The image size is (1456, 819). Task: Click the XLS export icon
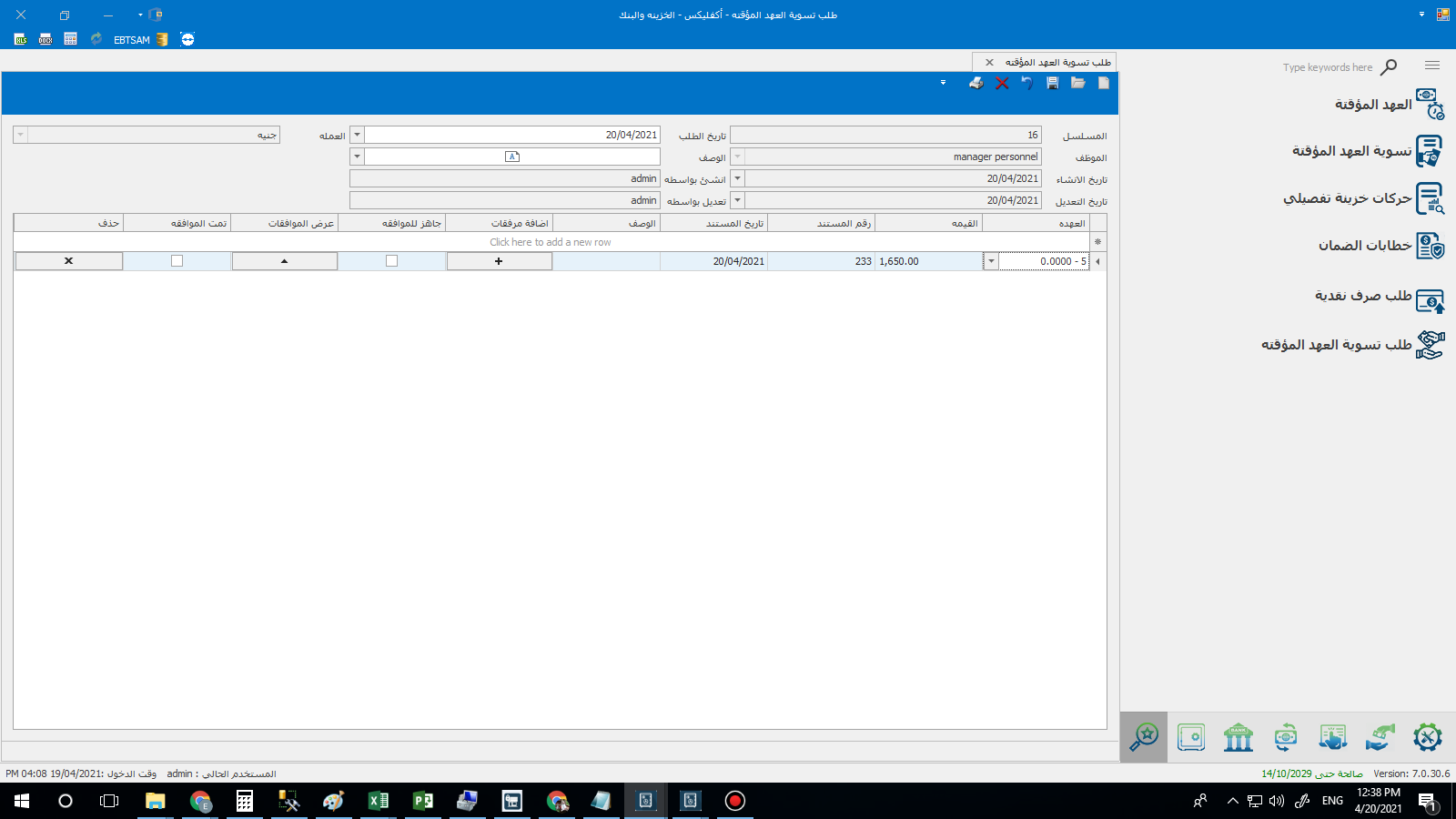coord(20,39)
